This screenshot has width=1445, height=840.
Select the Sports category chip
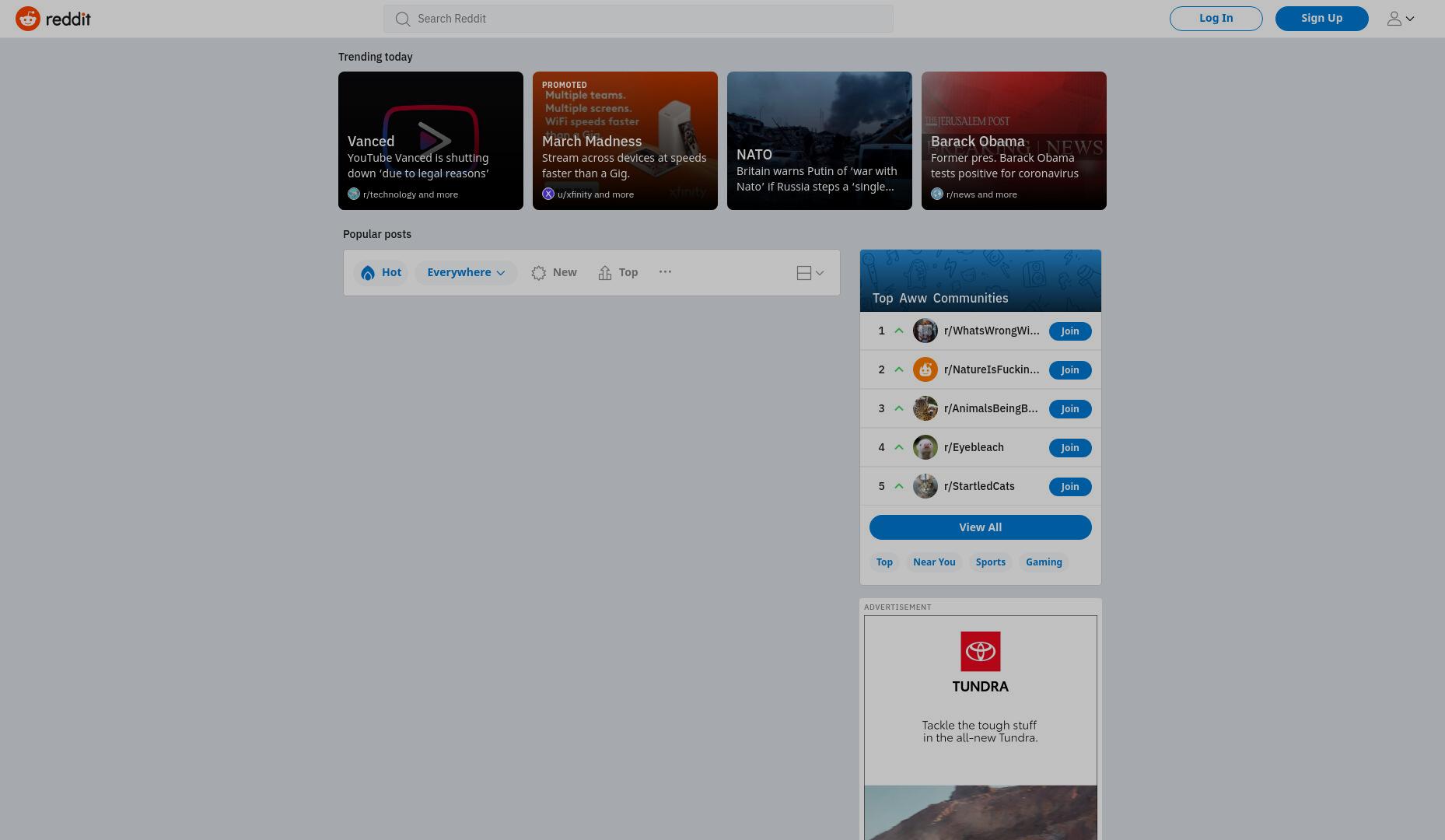click(991, 562)
